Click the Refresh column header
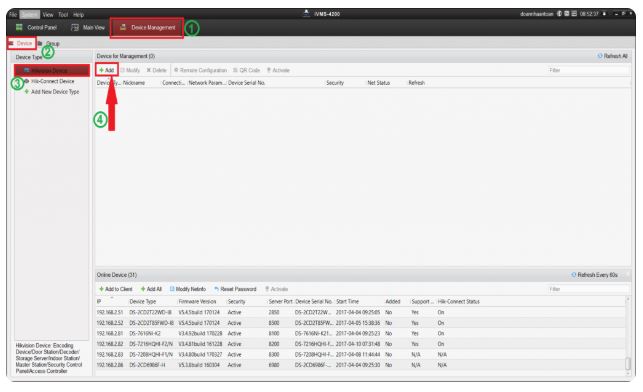The width and height of the screenshot is (643, 392). tap(416, 83)
